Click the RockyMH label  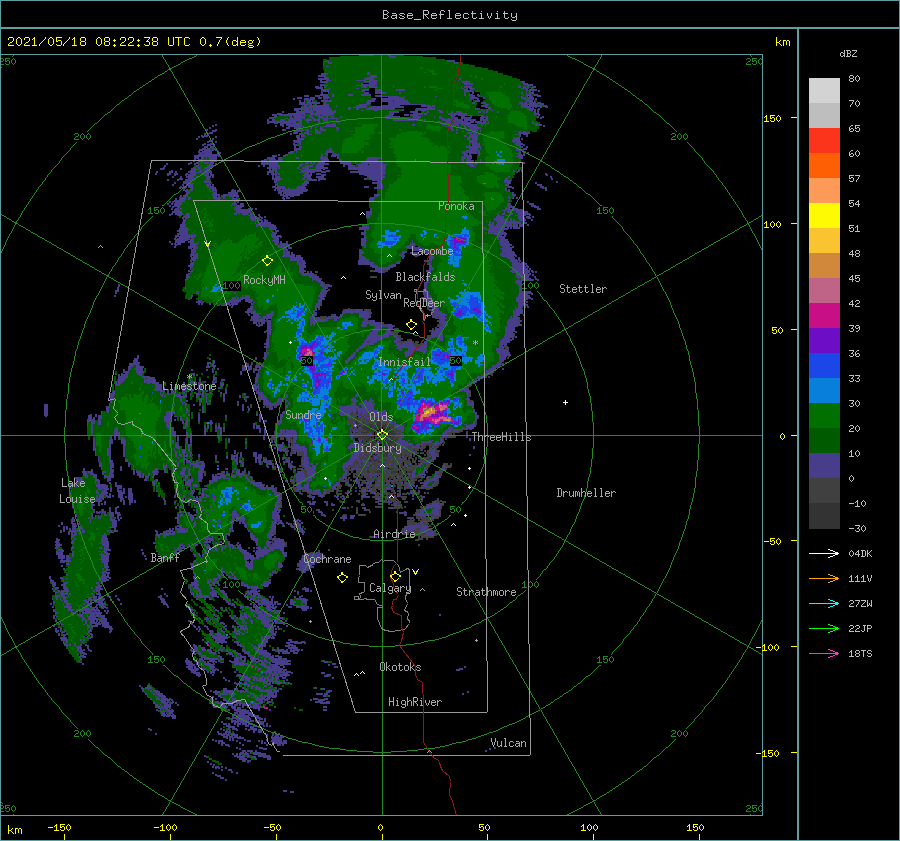point(264,280)
